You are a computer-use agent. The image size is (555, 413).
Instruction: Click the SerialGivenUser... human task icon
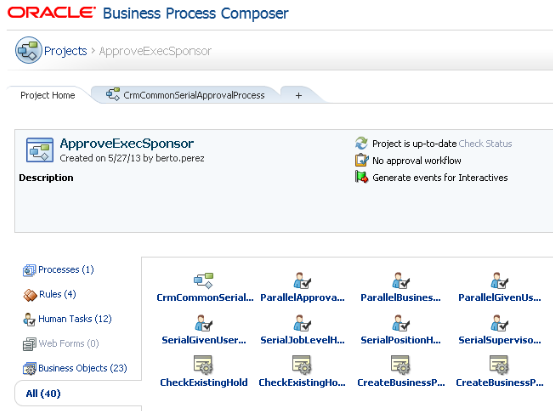point(204,323)
